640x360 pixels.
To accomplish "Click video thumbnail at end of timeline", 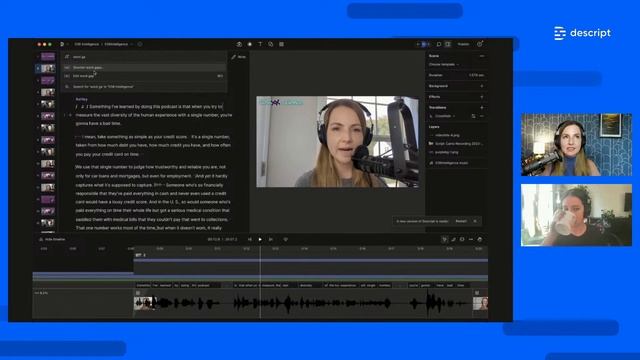I will (480, 303).
